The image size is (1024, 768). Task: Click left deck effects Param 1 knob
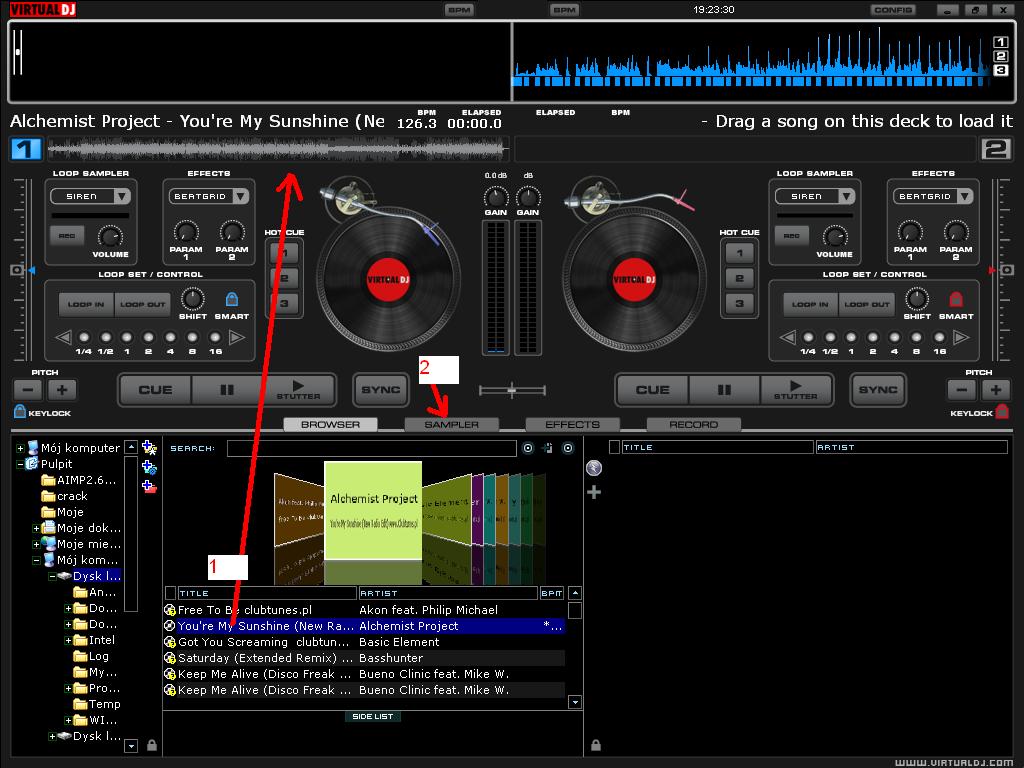[186, 232]
